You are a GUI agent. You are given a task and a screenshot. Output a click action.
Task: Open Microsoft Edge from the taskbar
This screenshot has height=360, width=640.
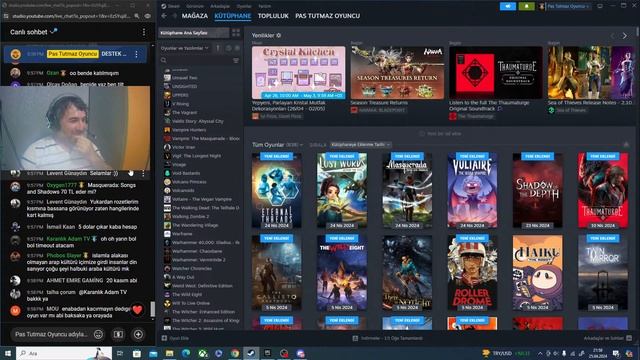(x=186, y=353)
